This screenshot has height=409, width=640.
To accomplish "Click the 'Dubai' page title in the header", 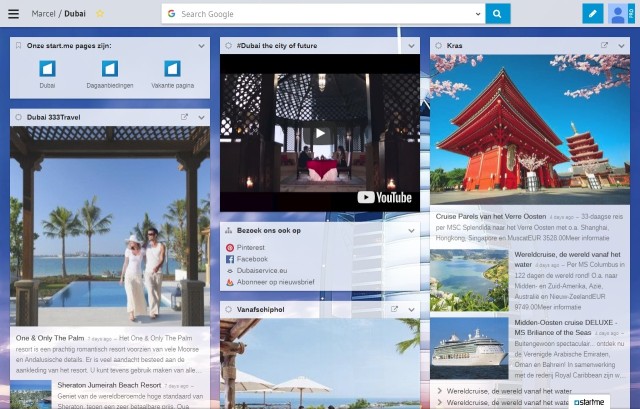I will [75, 13].
